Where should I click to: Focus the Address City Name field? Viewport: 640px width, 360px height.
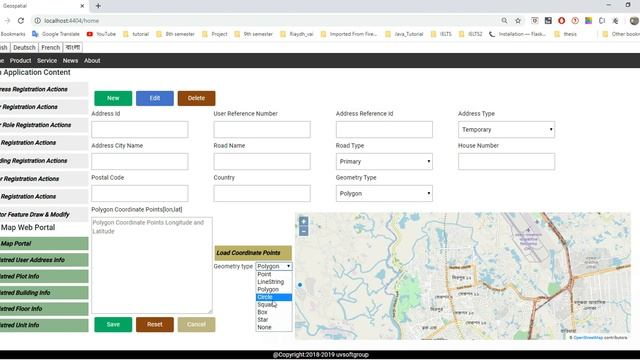pyautogui.click(x=140, y=161)
